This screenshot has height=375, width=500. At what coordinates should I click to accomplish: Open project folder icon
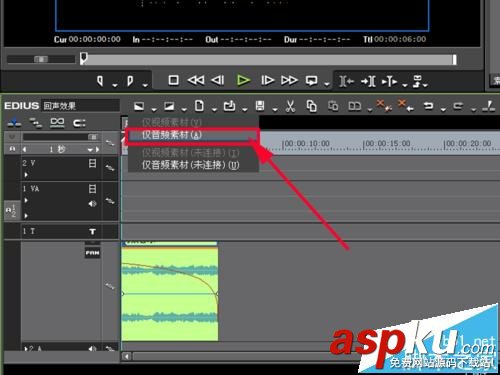click(x=229, y=106)
